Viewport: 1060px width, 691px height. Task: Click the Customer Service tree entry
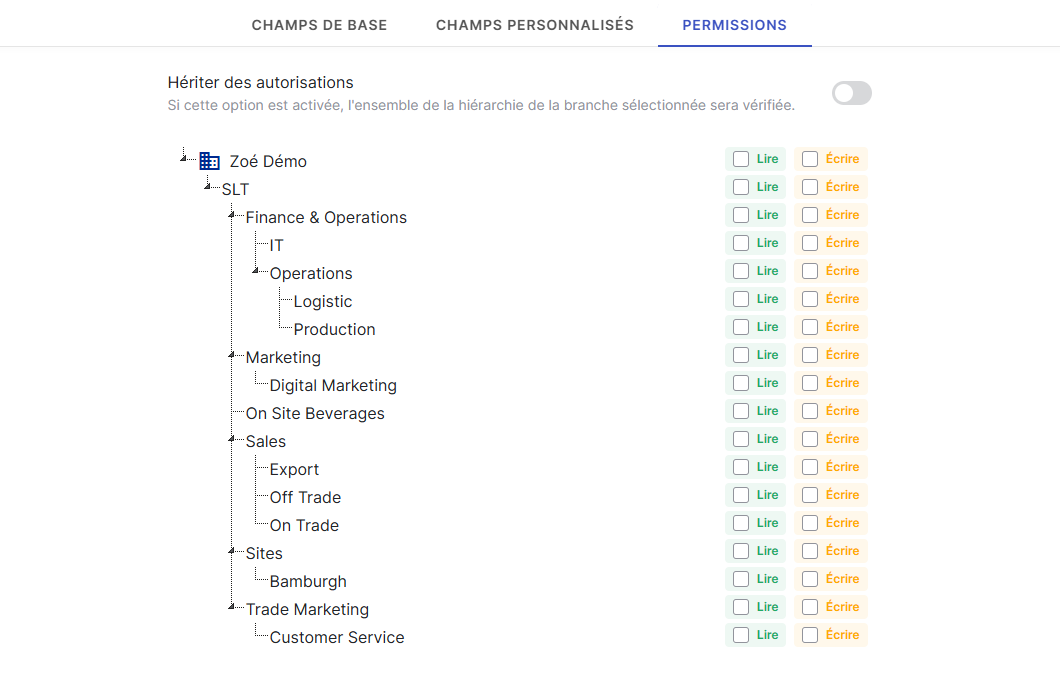click(x=337, y=637)
